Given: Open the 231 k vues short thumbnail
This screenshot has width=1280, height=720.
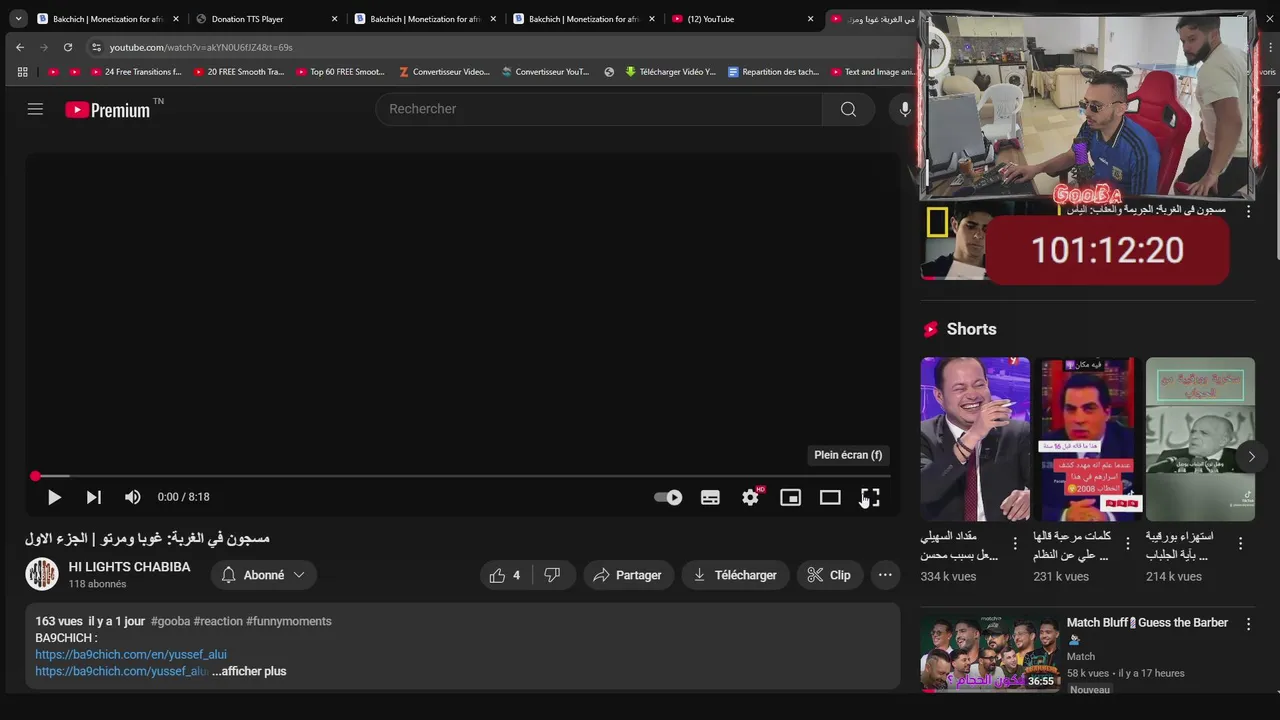Looking at the screenshot, I should pos(1088,439).
